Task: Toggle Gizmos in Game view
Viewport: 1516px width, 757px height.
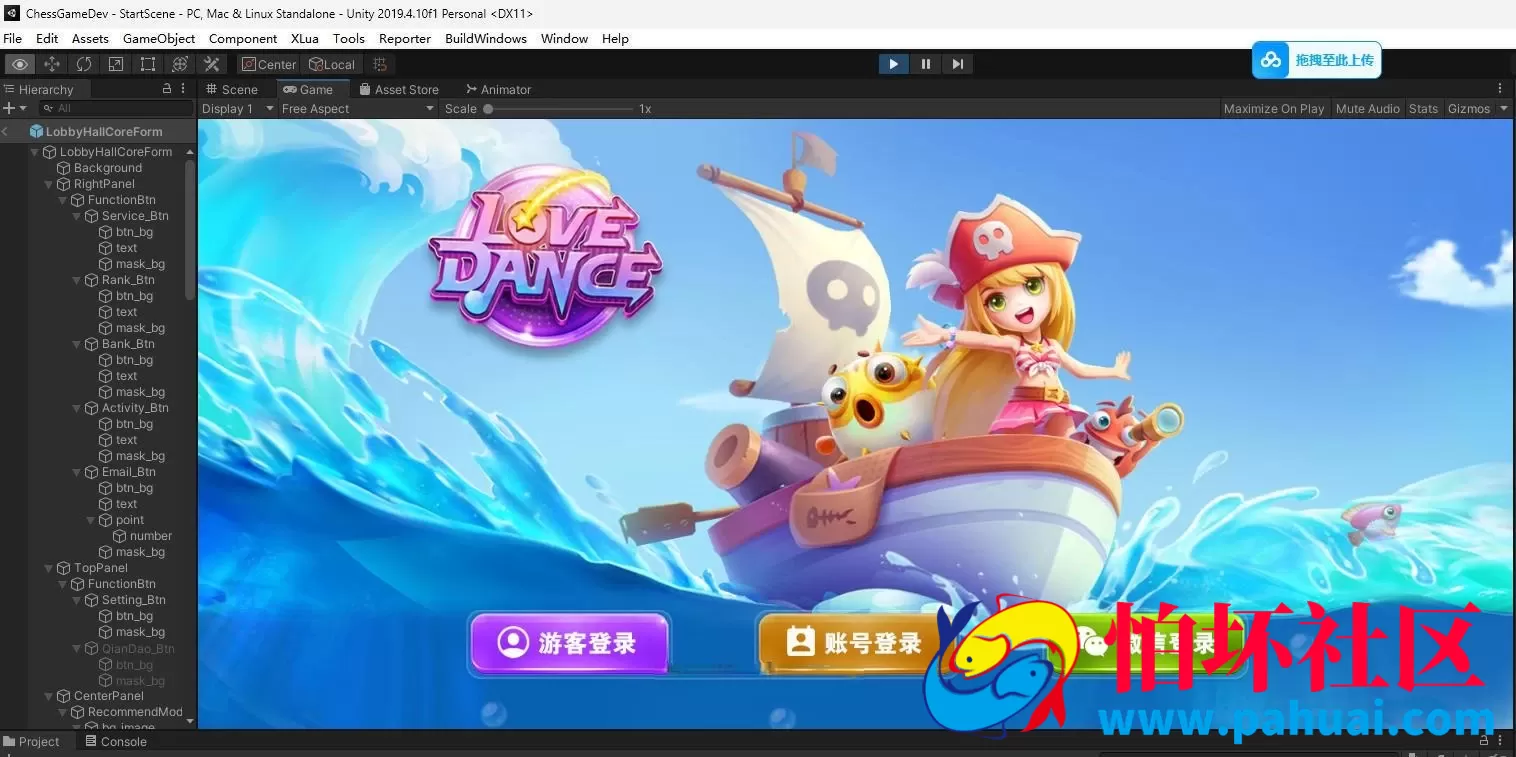Action: 1469,108
